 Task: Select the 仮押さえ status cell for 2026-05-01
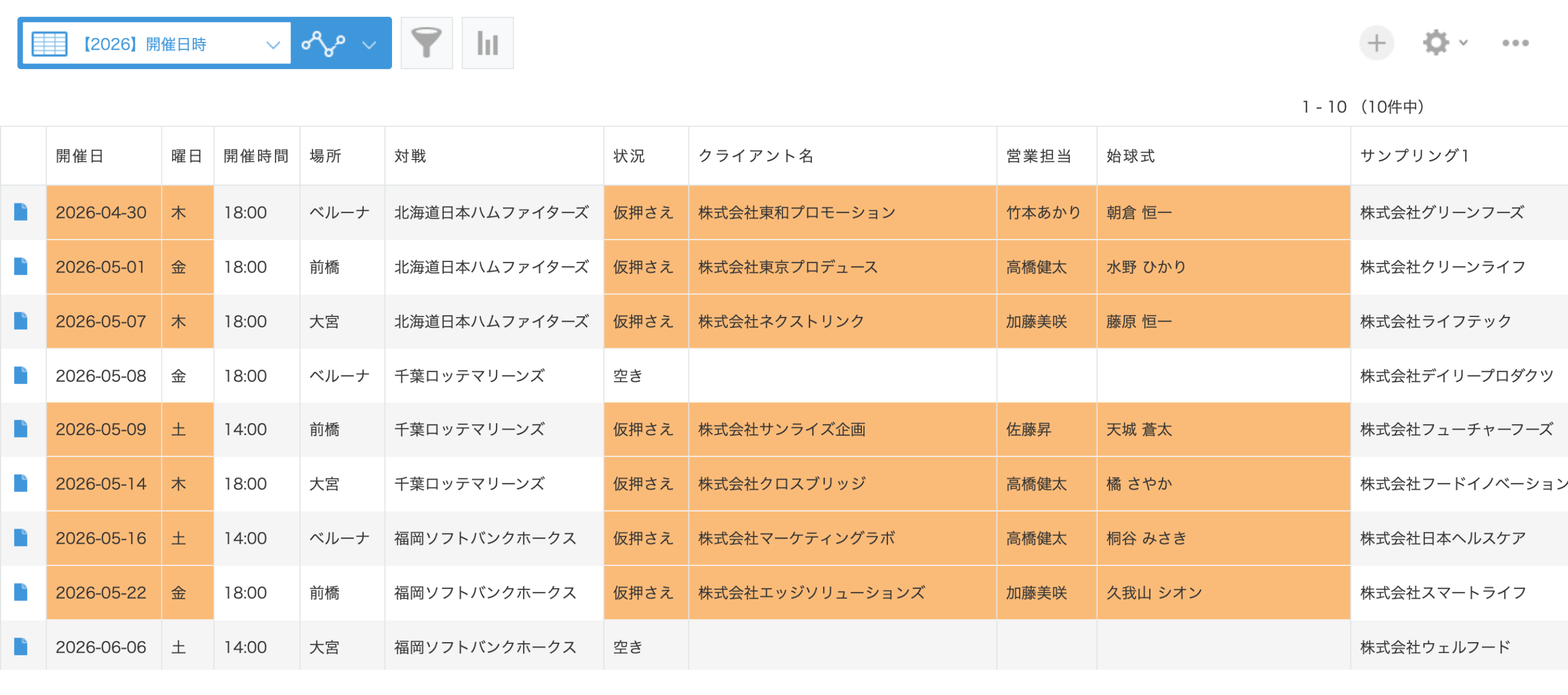[643, 267]
